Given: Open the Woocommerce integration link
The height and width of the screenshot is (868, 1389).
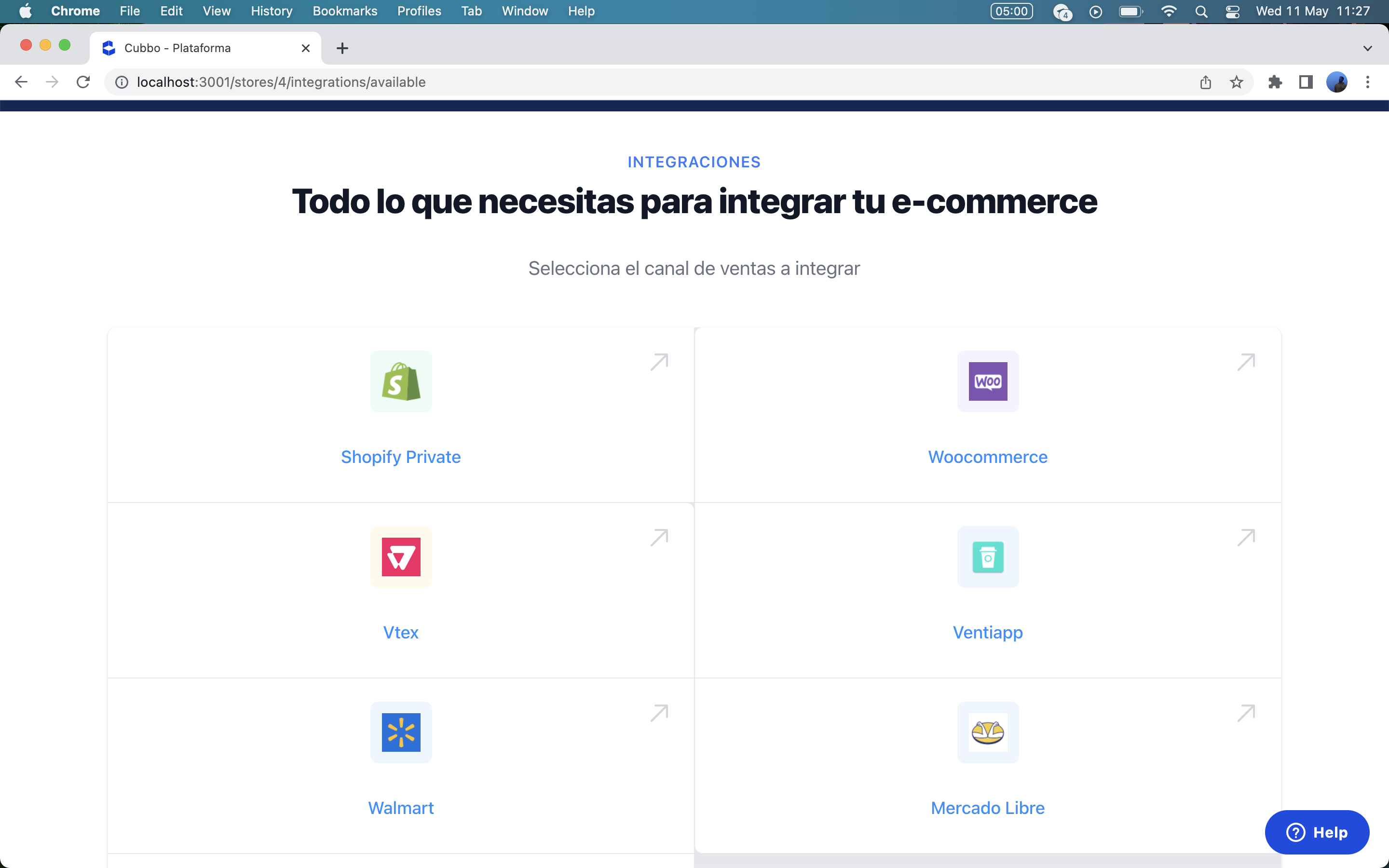Looking at the screenshot, I should coord(987,457).
